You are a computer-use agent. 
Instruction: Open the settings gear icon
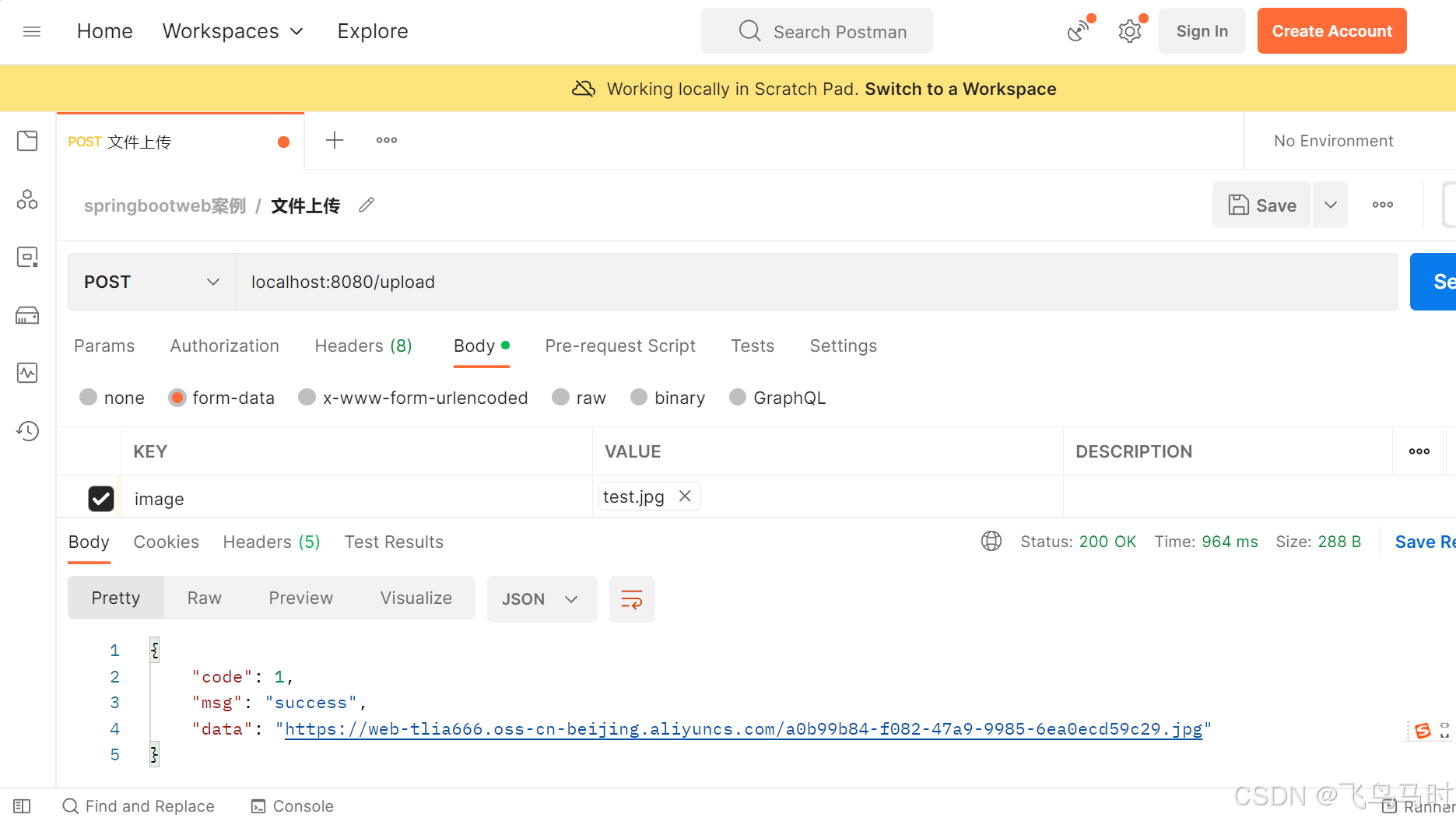pos(1130,31)
